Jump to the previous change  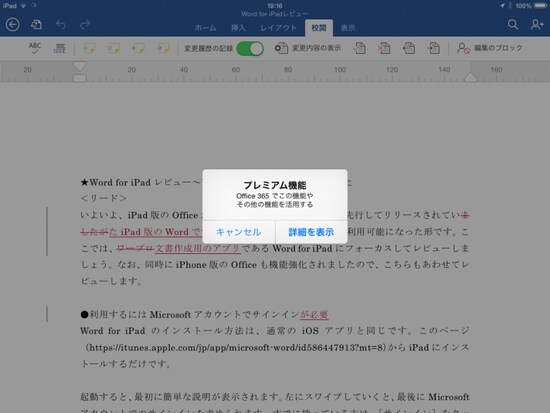(409, 48)
